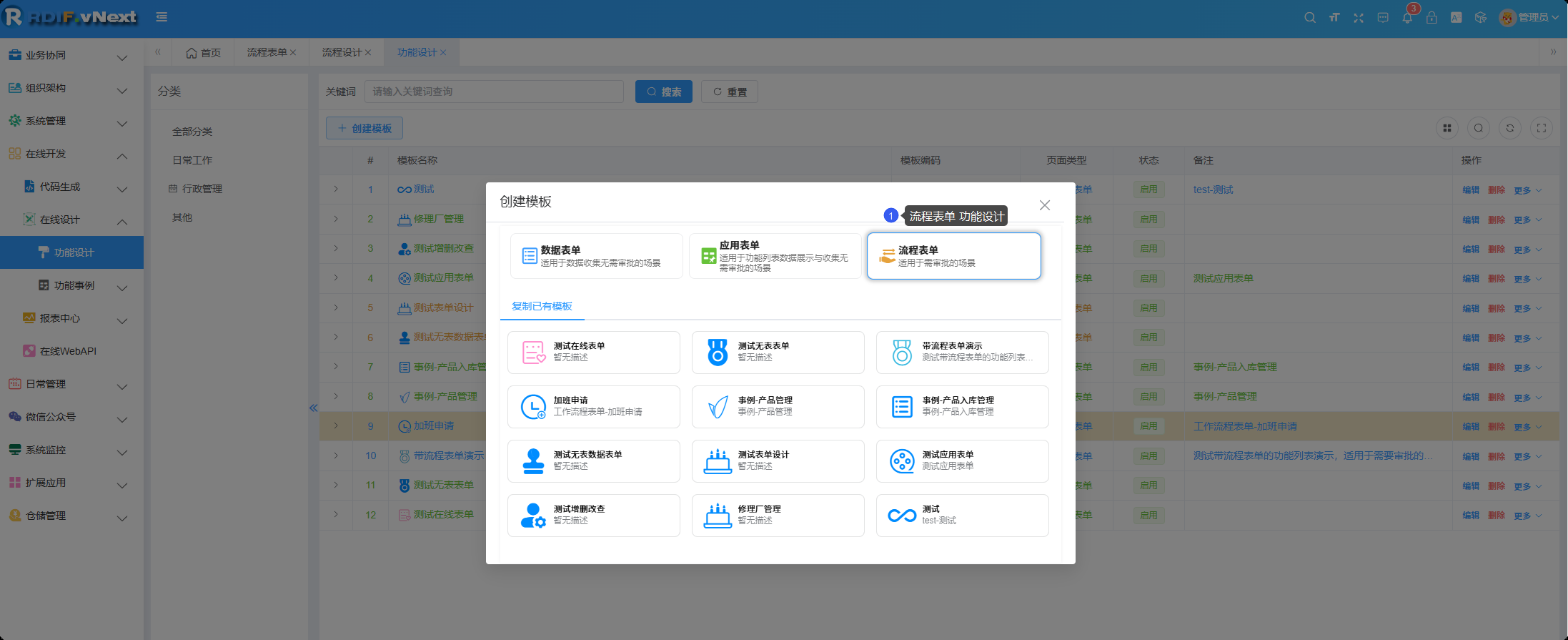Lock the screen with lock icon

[1431, 18]
